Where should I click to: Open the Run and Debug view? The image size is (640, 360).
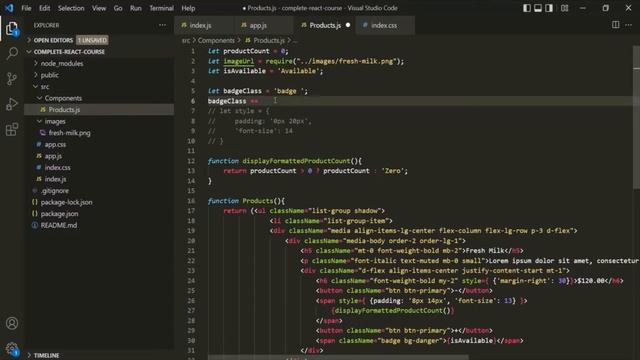coord(12,104)
